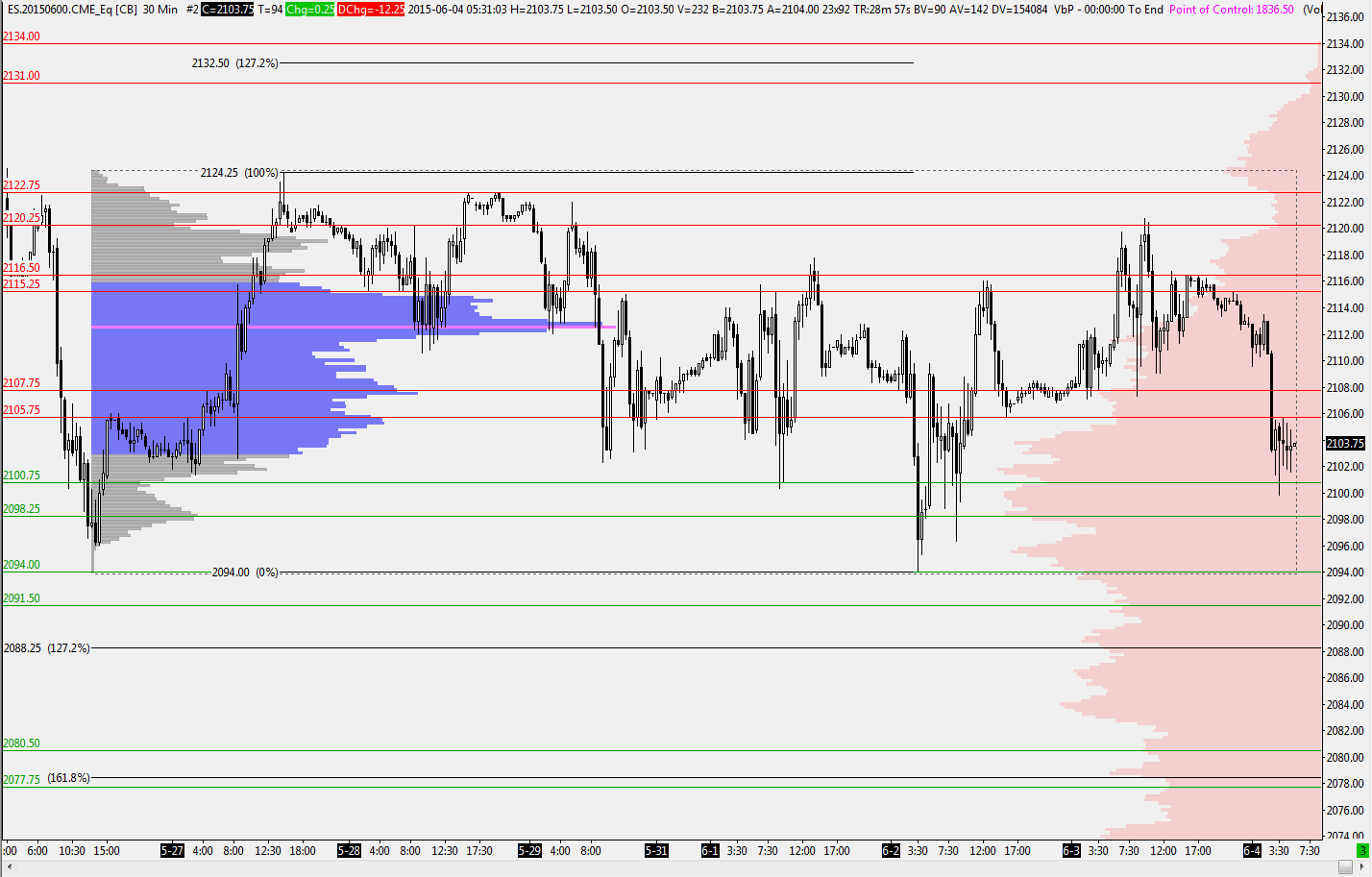Click the 30 Min timeframe label
This screenshot has width=1372, height=877.
point(160,9)
